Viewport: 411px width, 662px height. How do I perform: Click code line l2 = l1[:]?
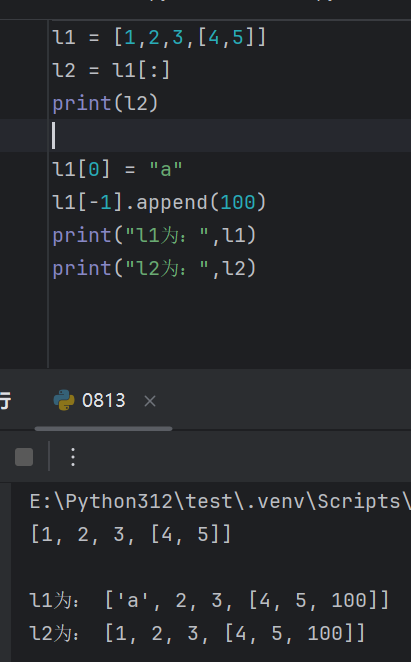111,70
